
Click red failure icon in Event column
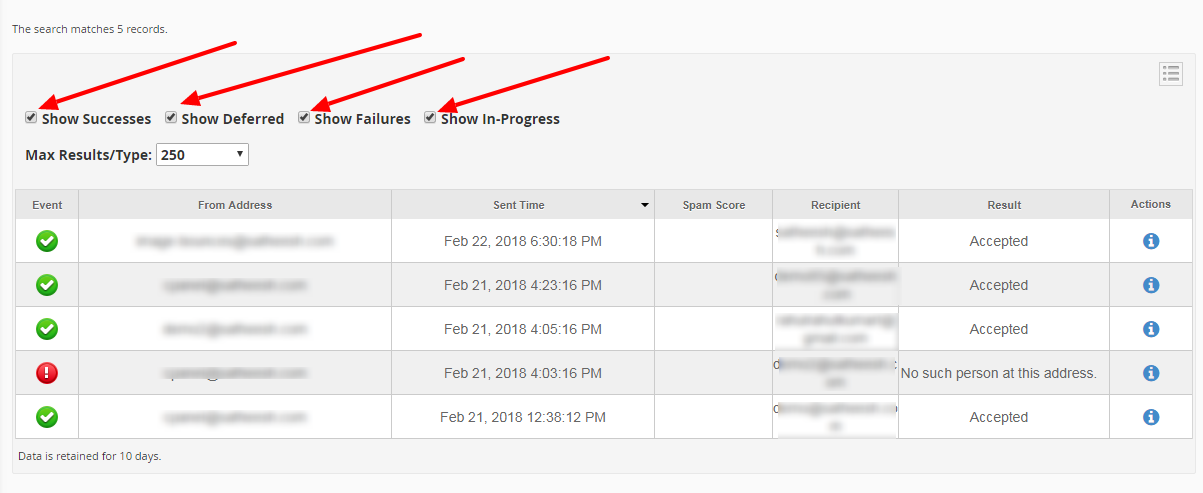coord(47,373)
